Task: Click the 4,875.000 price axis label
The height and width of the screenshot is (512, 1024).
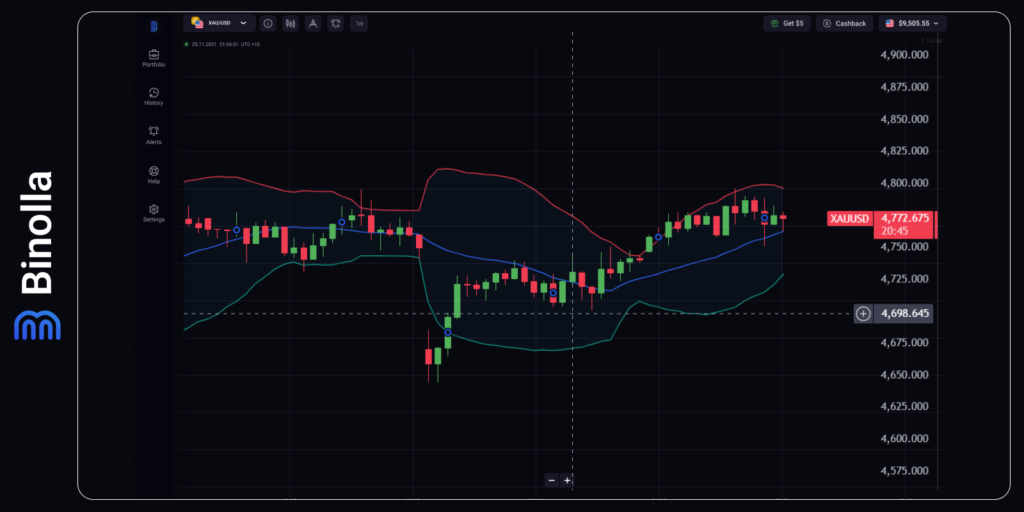Action: 904,87
